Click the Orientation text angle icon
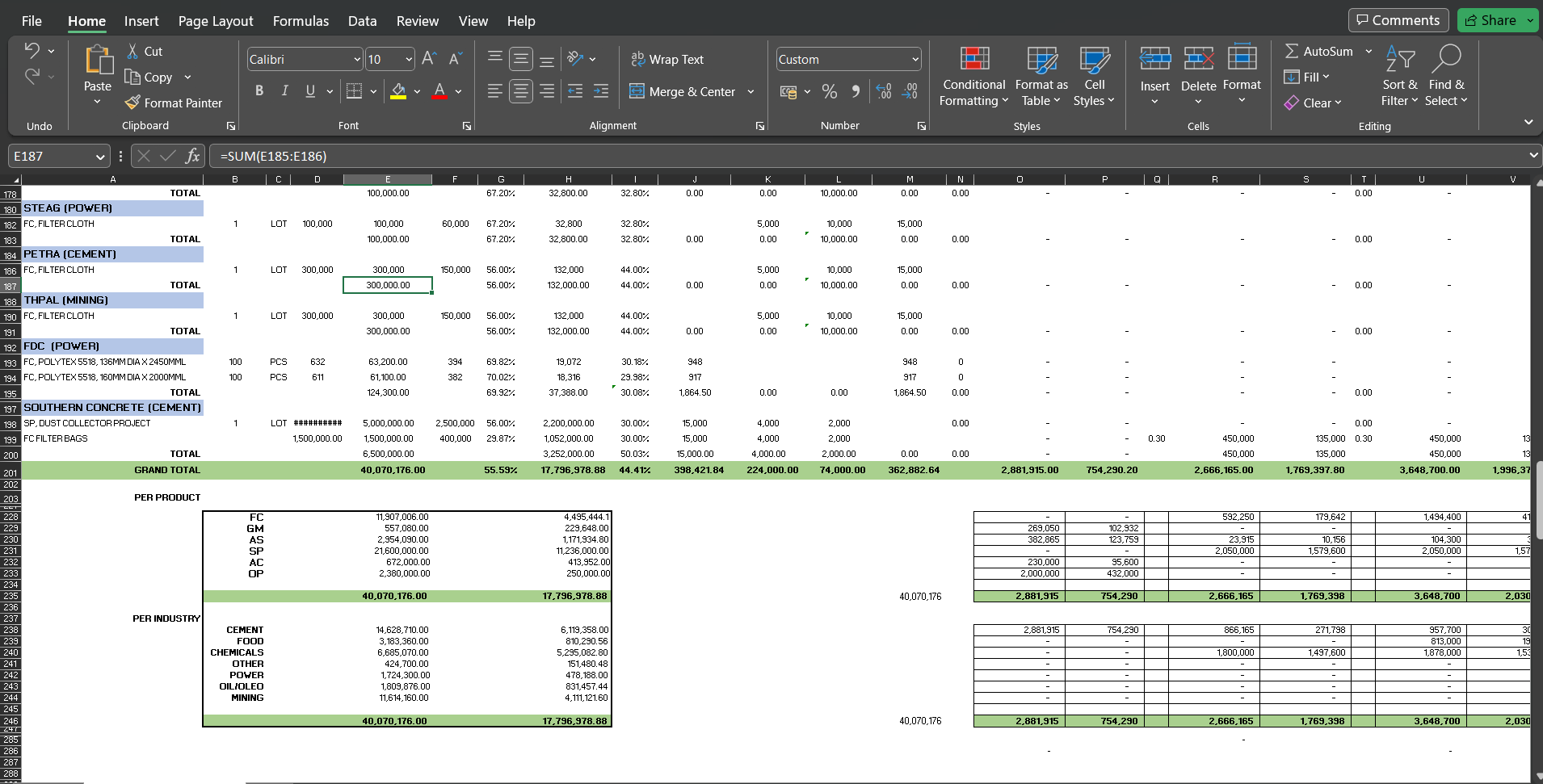 [575, 59]
